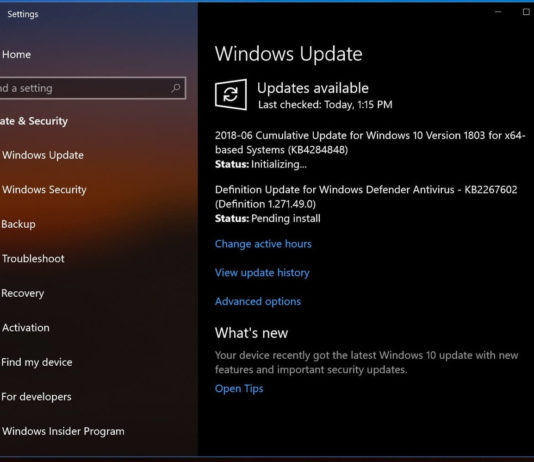Click the Windows Update refresh icon
534x462 pixels.
coord(231,95)
